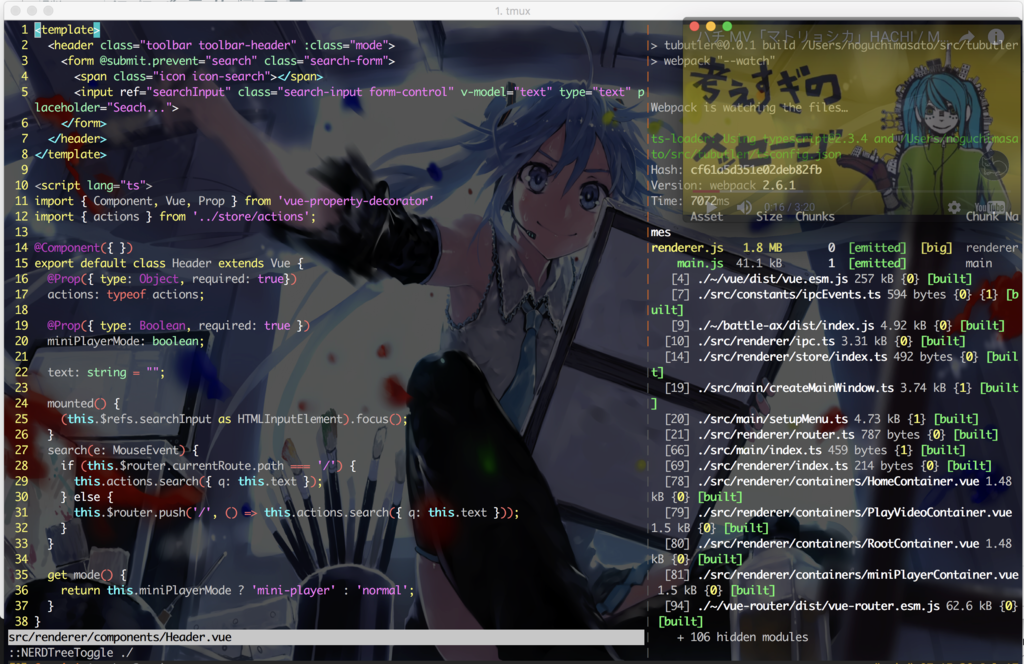The height and width of the screenshot is (664, 1024).
Task: Click the mounted() method definition
Action: (84, 403)
